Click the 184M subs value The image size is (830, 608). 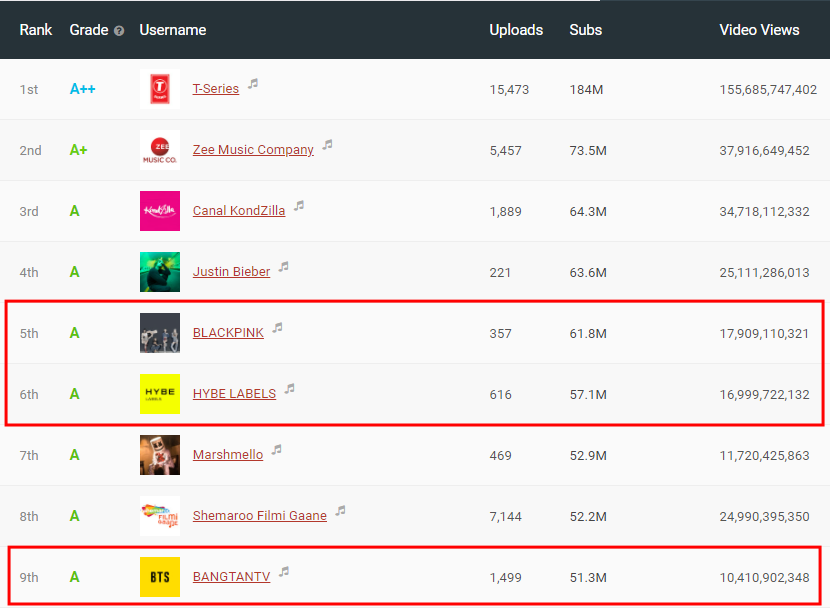coord(586,90)
